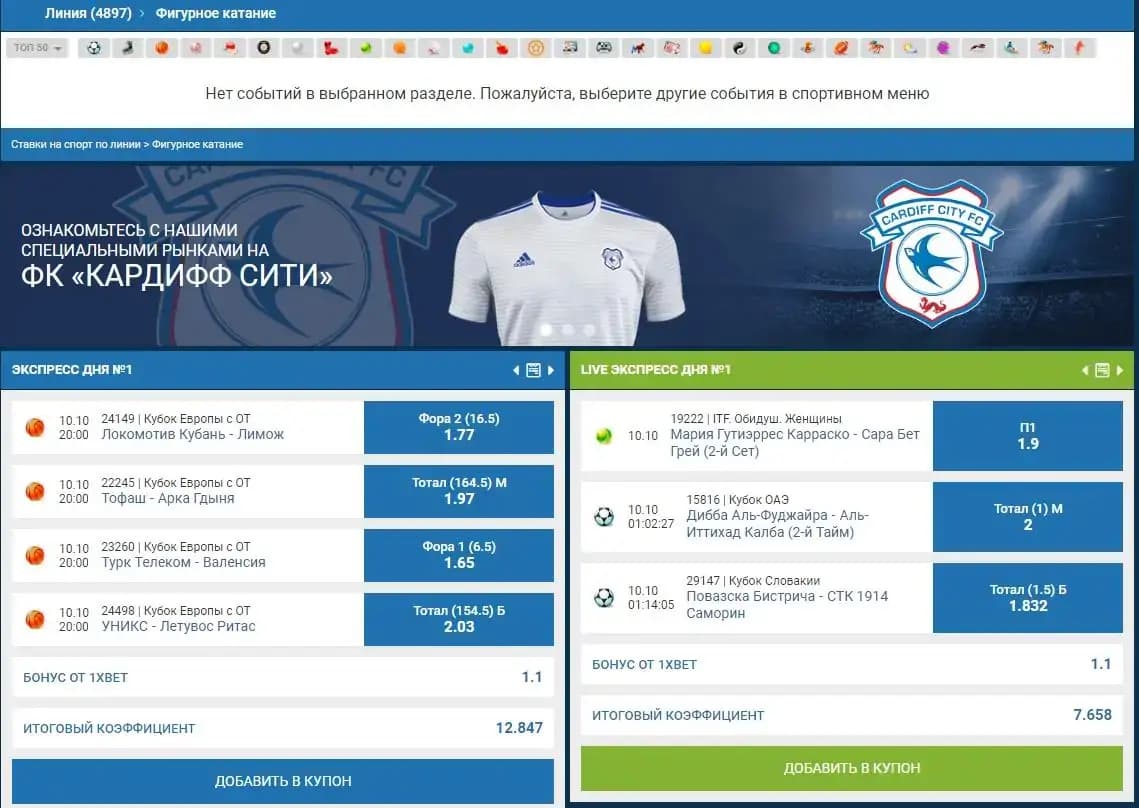
Task: Click the Cardiff City FC crest on banner
Action: tap(932, 253)
